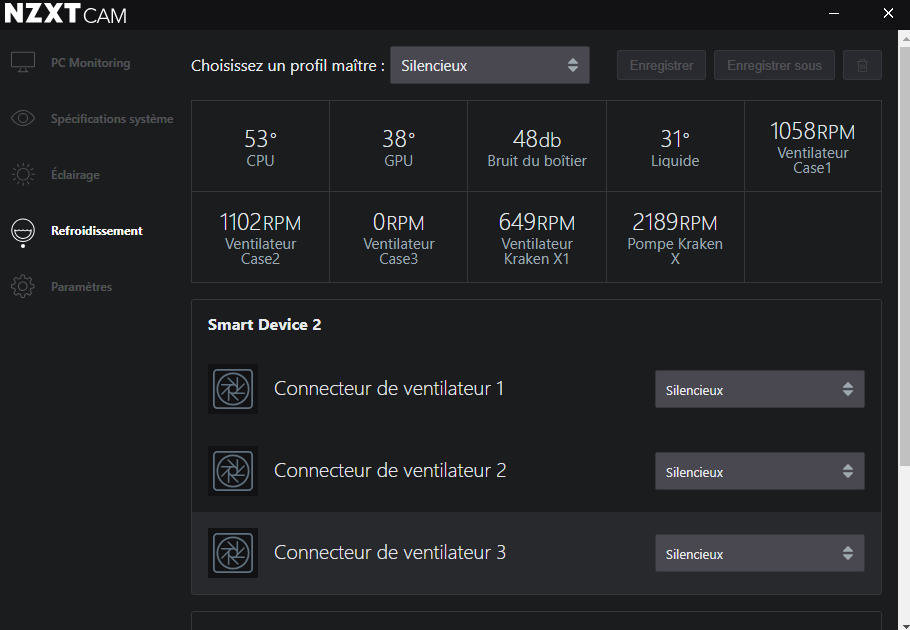Click the Connecteur de ventilateur 2 label
Image resolution: width=910 pixels, height=630 pixels.
click(x=390, y=470)
